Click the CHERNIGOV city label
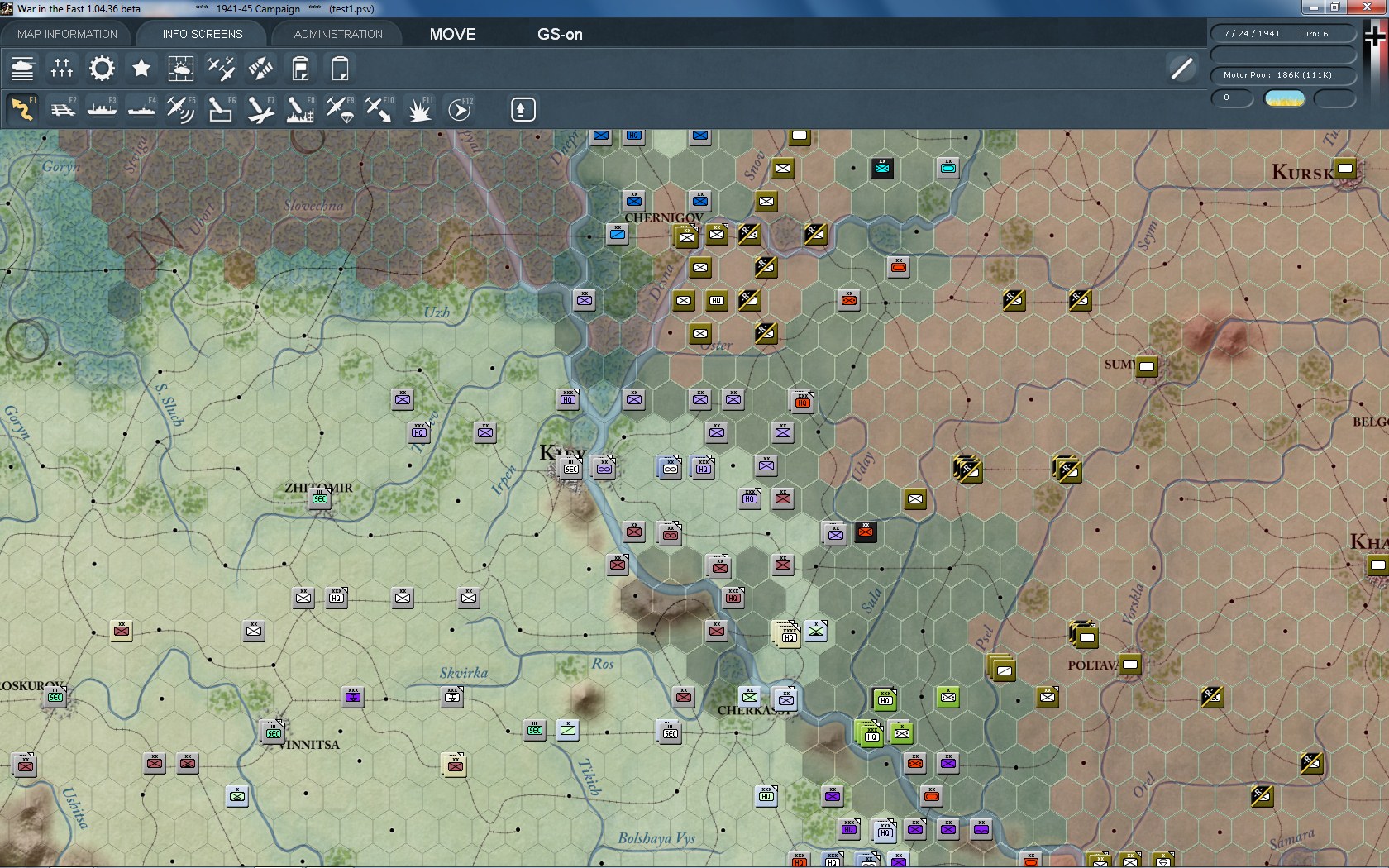The height and width of the screenshot is (868, 1389). [x=664, y=217]
